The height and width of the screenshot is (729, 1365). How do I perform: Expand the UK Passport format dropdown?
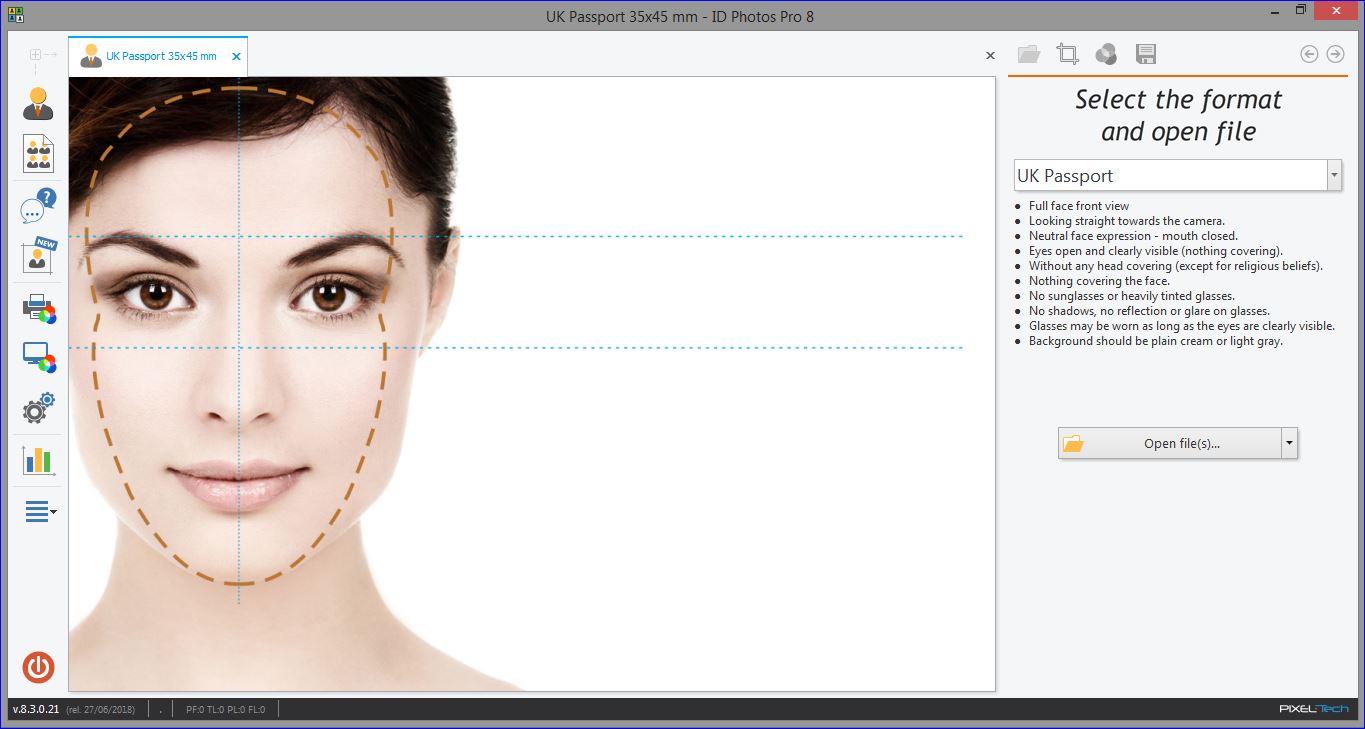1334,175
